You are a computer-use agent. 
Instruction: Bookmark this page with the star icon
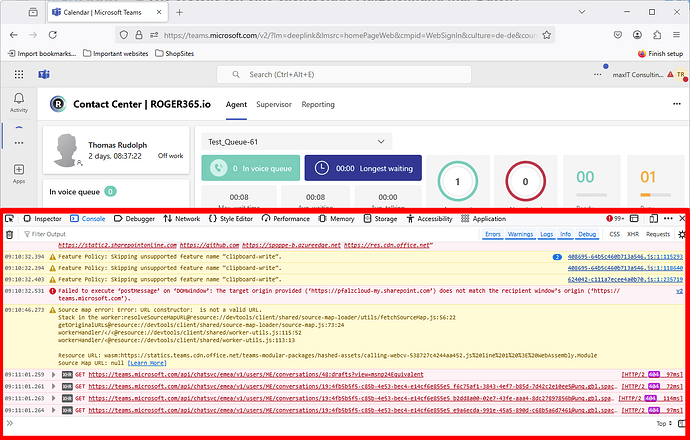(547, 35)
